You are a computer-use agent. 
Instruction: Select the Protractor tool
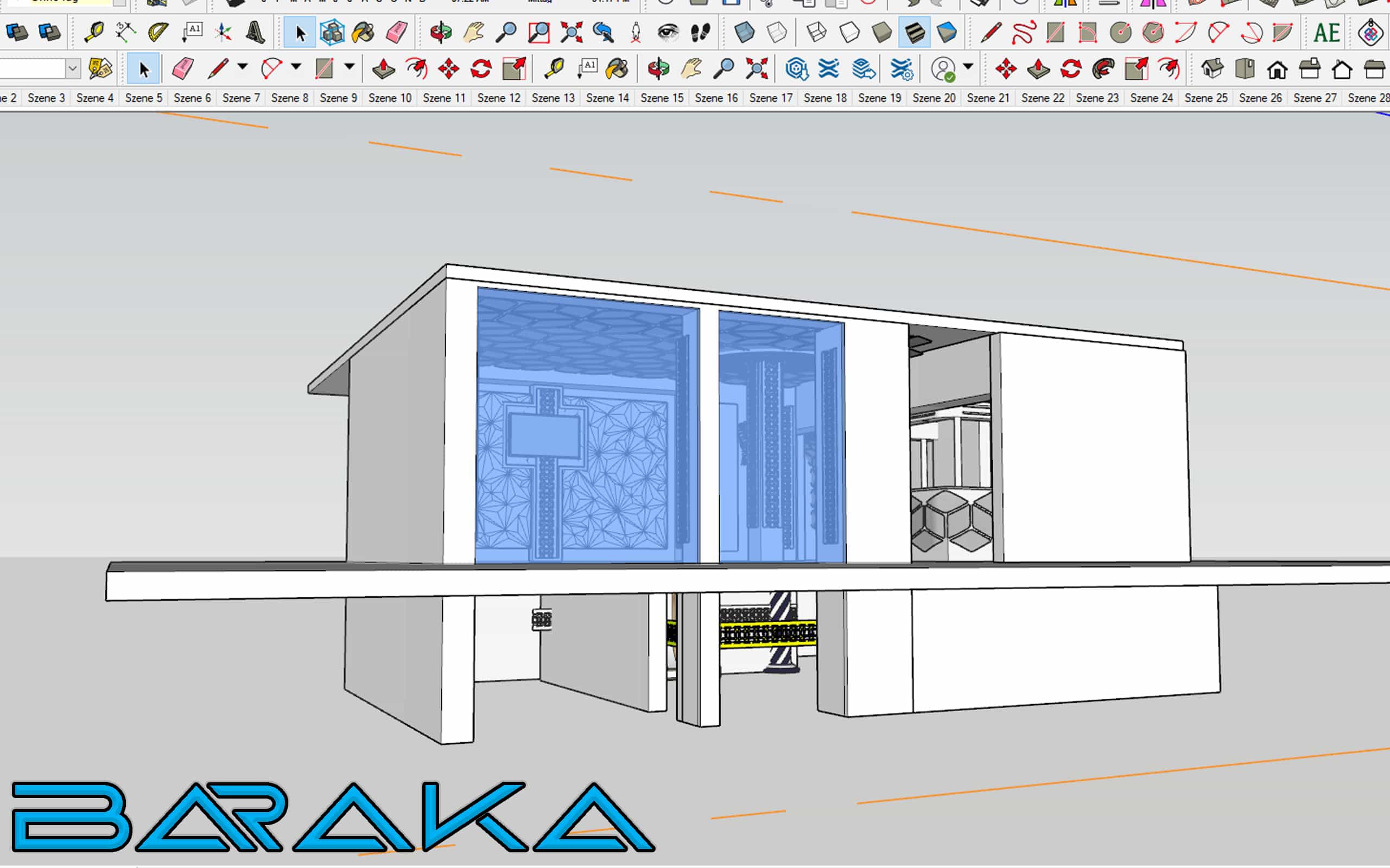158,32
